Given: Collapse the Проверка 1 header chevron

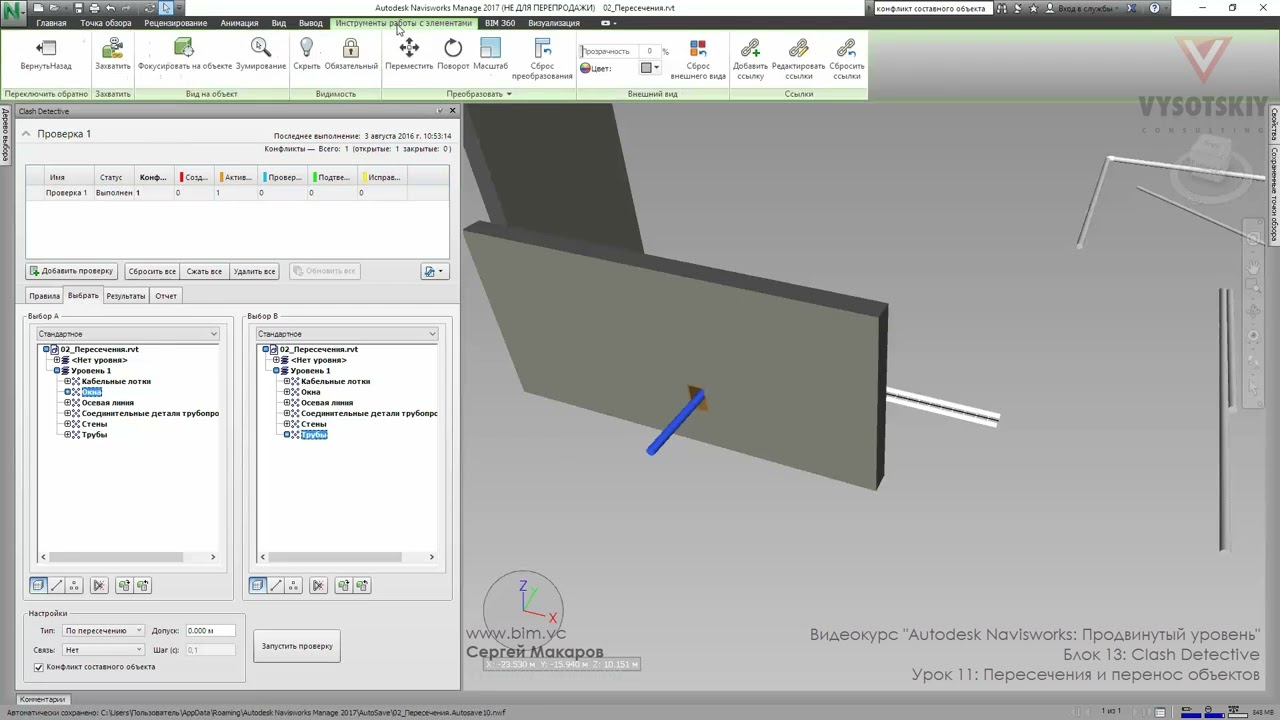Looking at the screenshot, I should click(x=26, y=134).
